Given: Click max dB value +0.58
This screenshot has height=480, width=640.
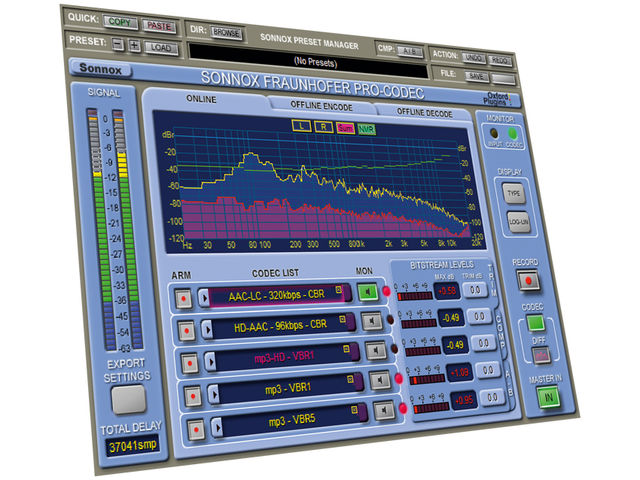Looking at the screenshot, I should click(447, 291).
